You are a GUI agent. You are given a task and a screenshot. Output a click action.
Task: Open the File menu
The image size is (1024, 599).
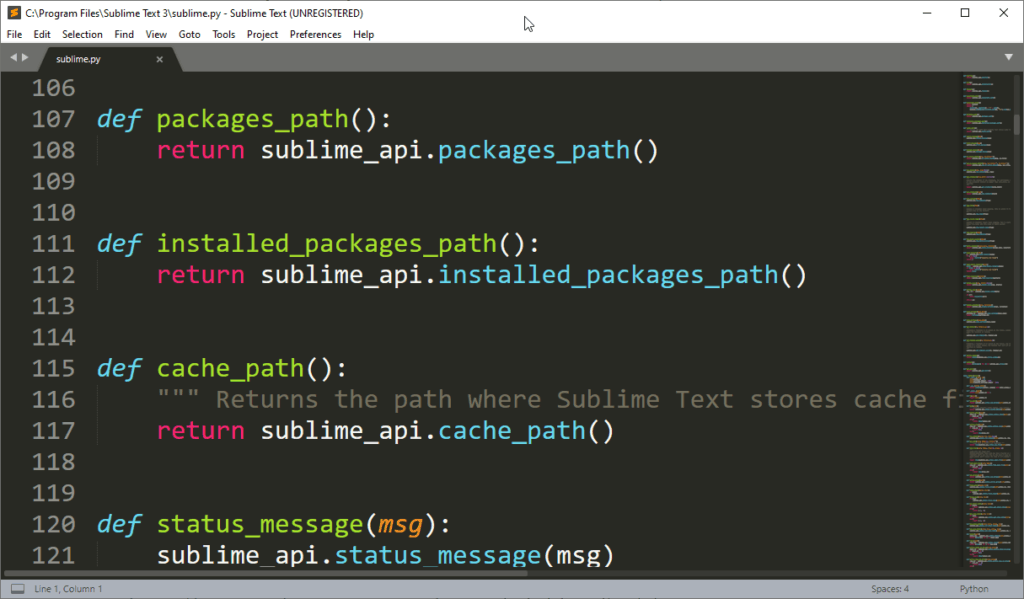click(x=14, y=35)
